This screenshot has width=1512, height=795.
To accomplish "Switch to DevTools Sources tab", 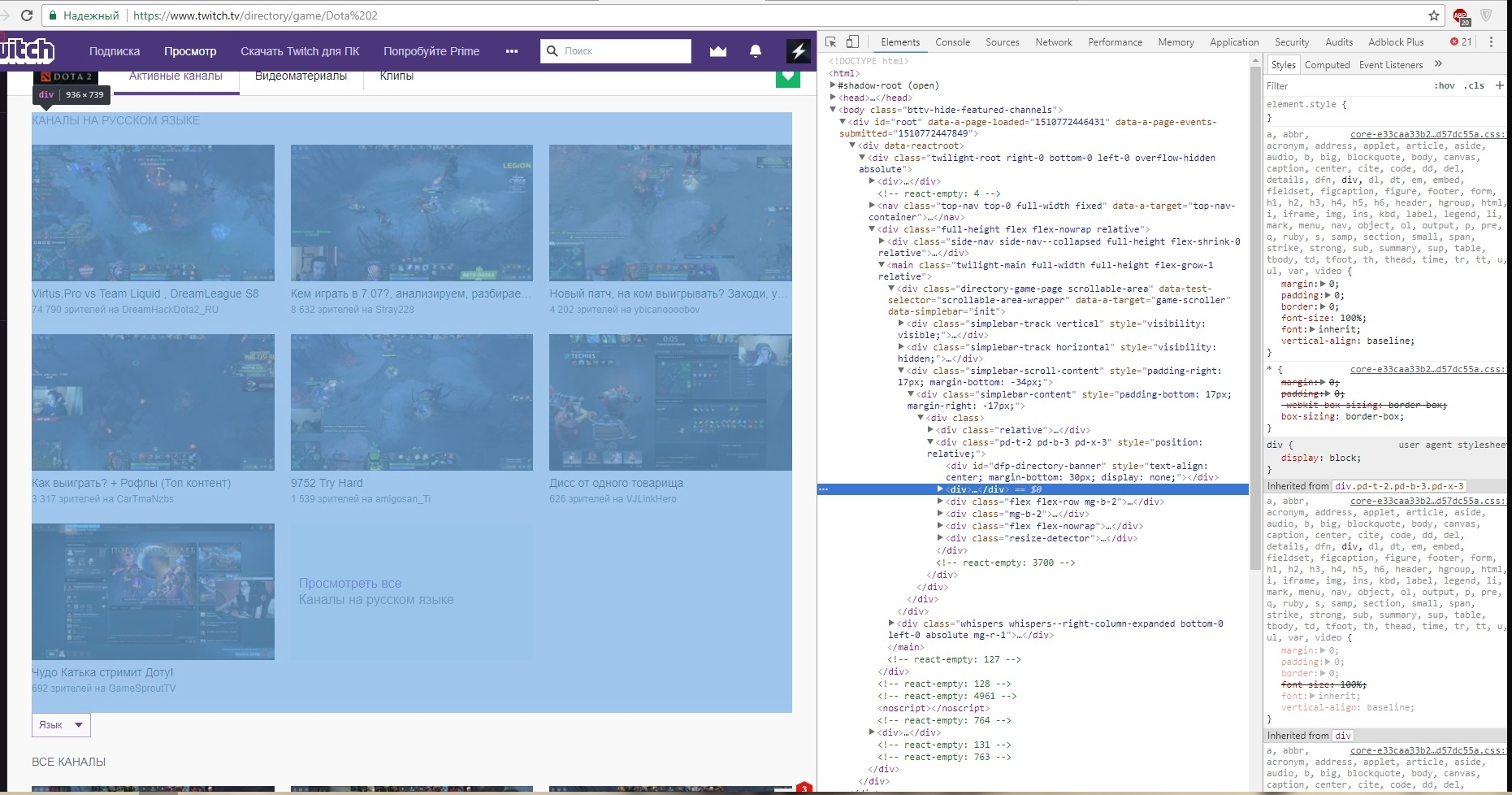I will 1002,42.
